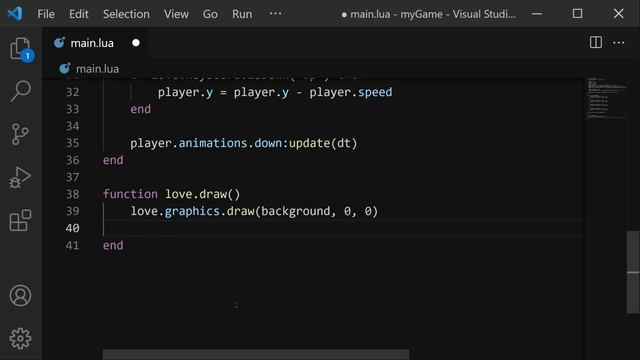Open the Search view

(20, 91)
